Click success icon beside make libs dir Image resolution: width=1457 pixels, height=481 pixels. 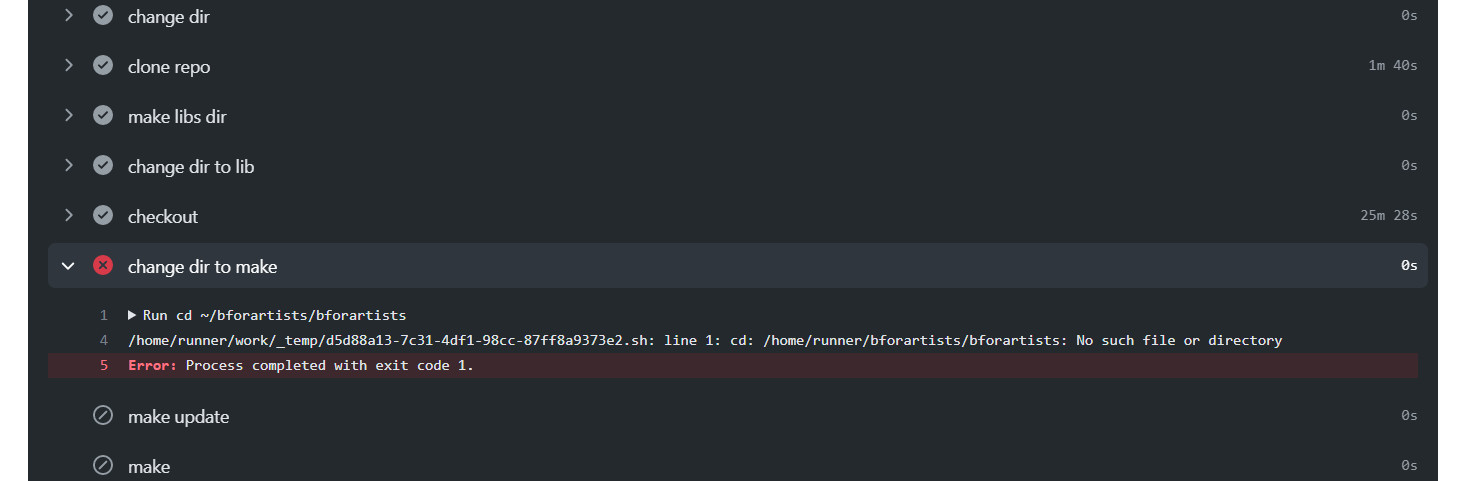pyautogui.click(x=103, y=116)
